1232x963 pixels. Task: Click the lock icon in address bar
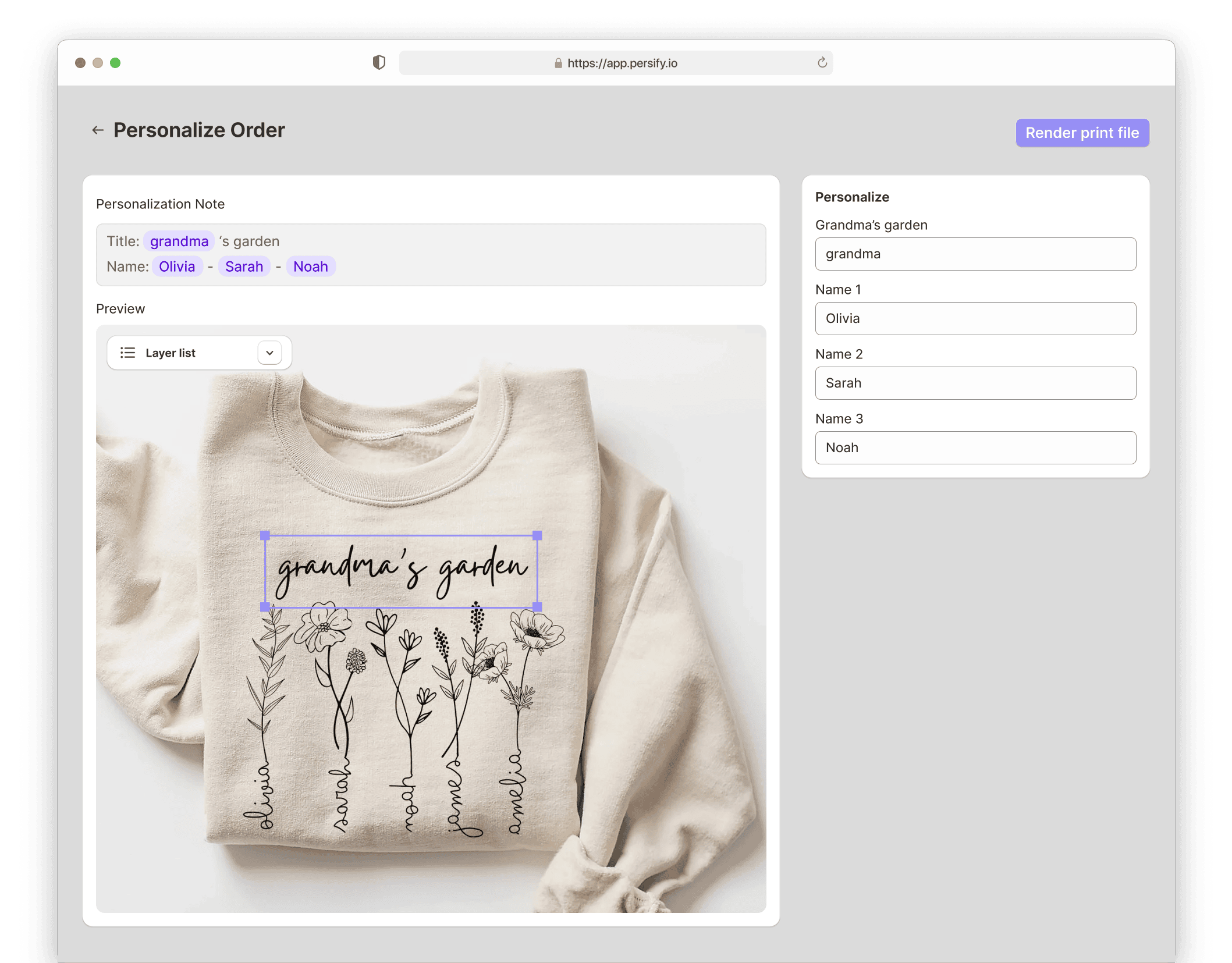pos(558,63)
